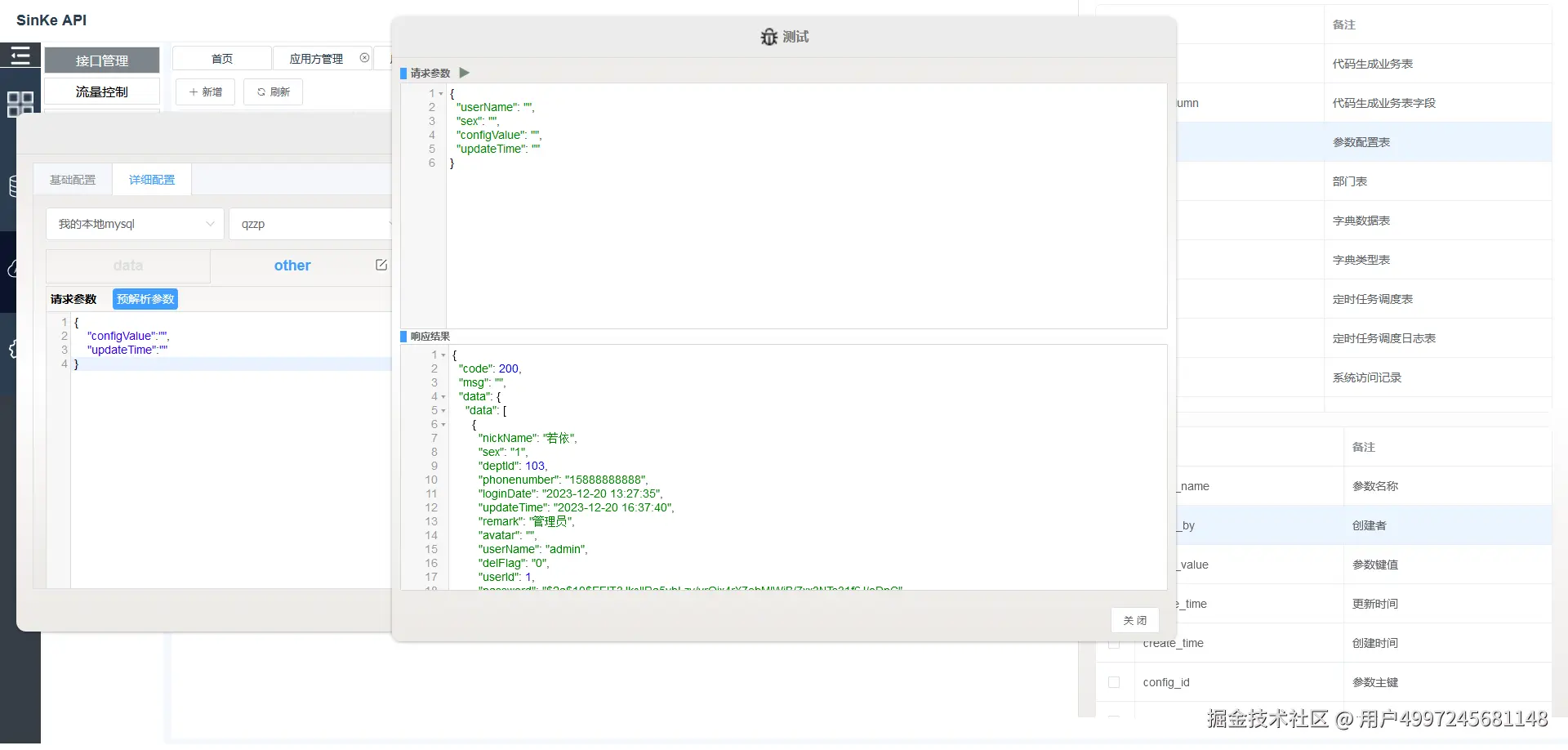
Task: Check the config_id row checkbox
Action: 1114,682
